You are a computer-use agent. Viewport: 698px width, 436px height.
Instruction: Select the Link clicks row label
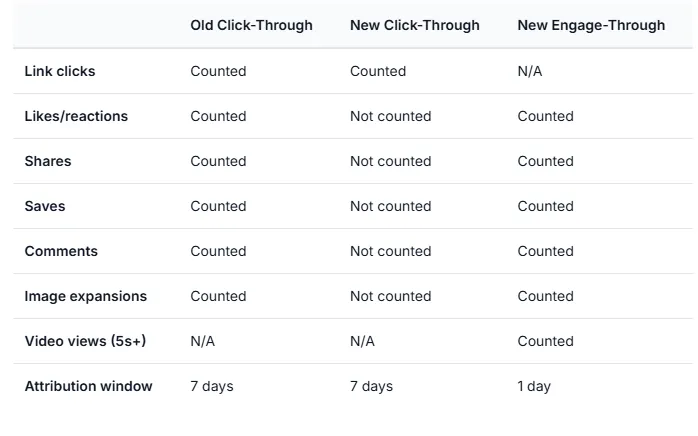pyautogui.click(x=60, y=71)
